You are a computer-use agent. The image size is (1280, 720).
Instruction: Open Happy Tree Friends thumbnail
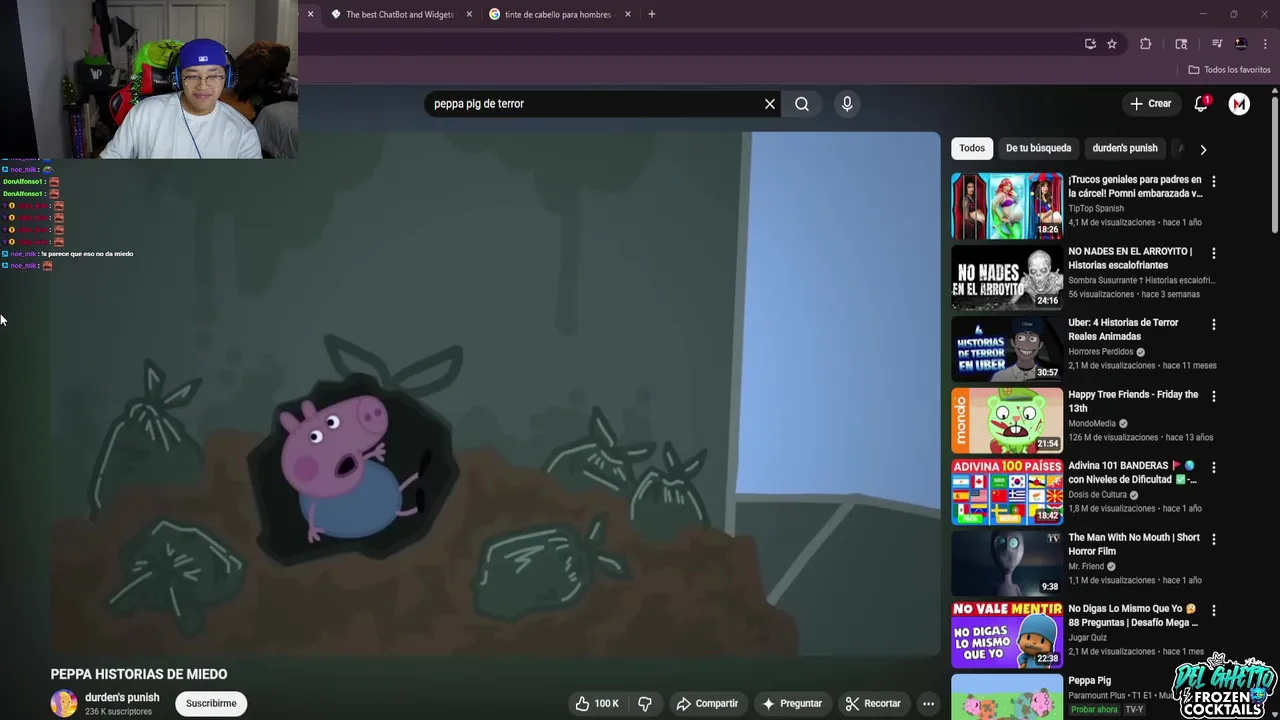pos(1007,421)
